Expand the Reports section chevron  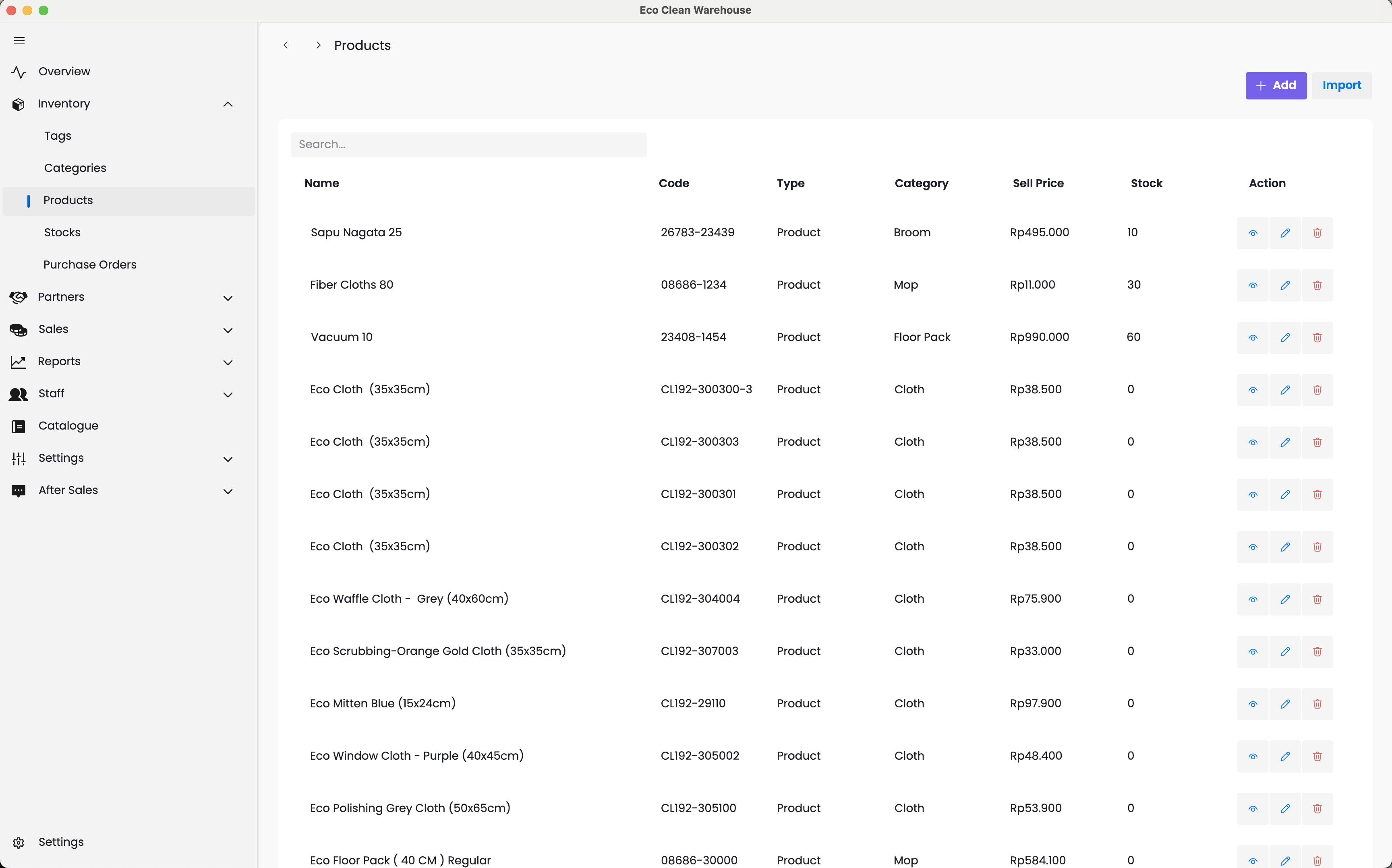click(228, 362)
